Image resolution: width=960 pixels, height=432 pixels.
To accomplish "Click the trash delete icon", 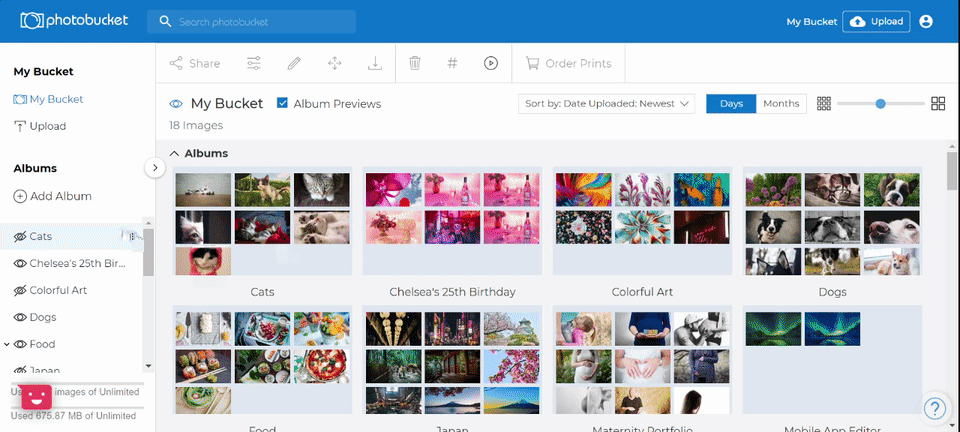I will tap(414, 63).
